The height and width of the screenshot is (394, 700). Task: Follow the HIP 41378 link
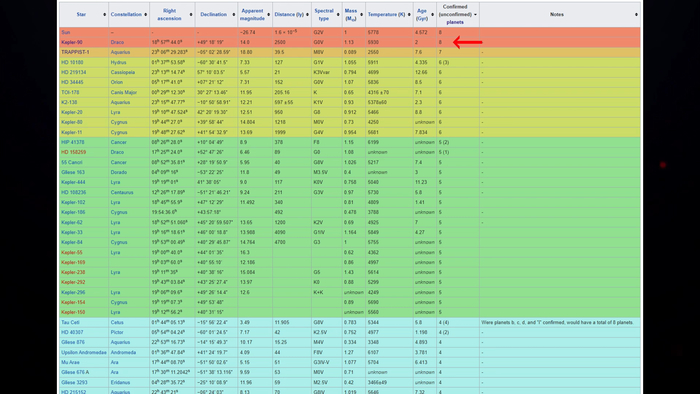[73, 142]
